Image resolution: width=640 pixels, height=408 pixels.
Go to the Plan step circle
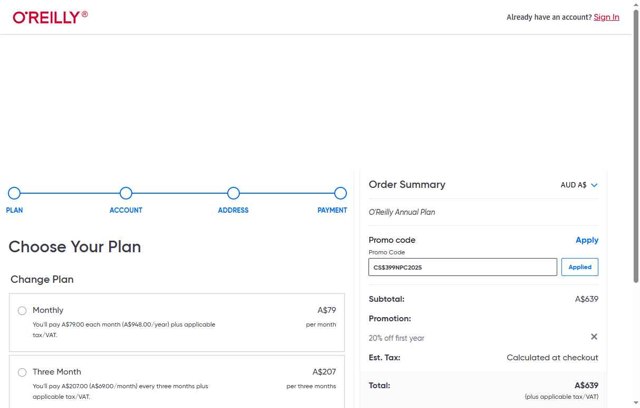[14, 193]
